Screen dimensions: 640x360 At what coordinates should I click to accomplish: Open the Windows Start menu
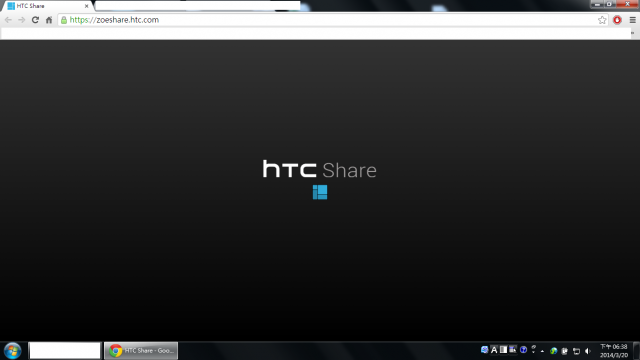pos(13,351)
